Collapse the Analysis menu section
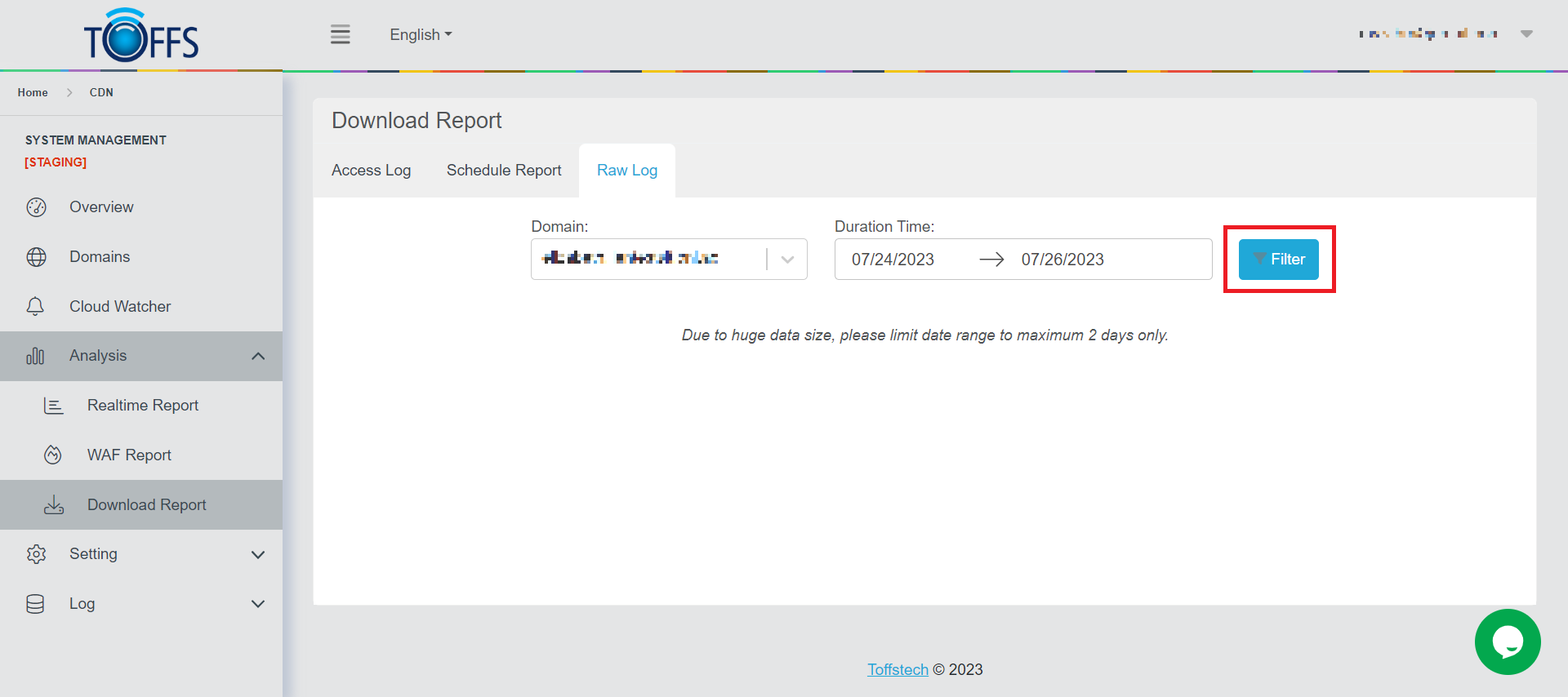Image resolution: width=1568 pixels, height=697 pixels. click(x=258, y=356)
